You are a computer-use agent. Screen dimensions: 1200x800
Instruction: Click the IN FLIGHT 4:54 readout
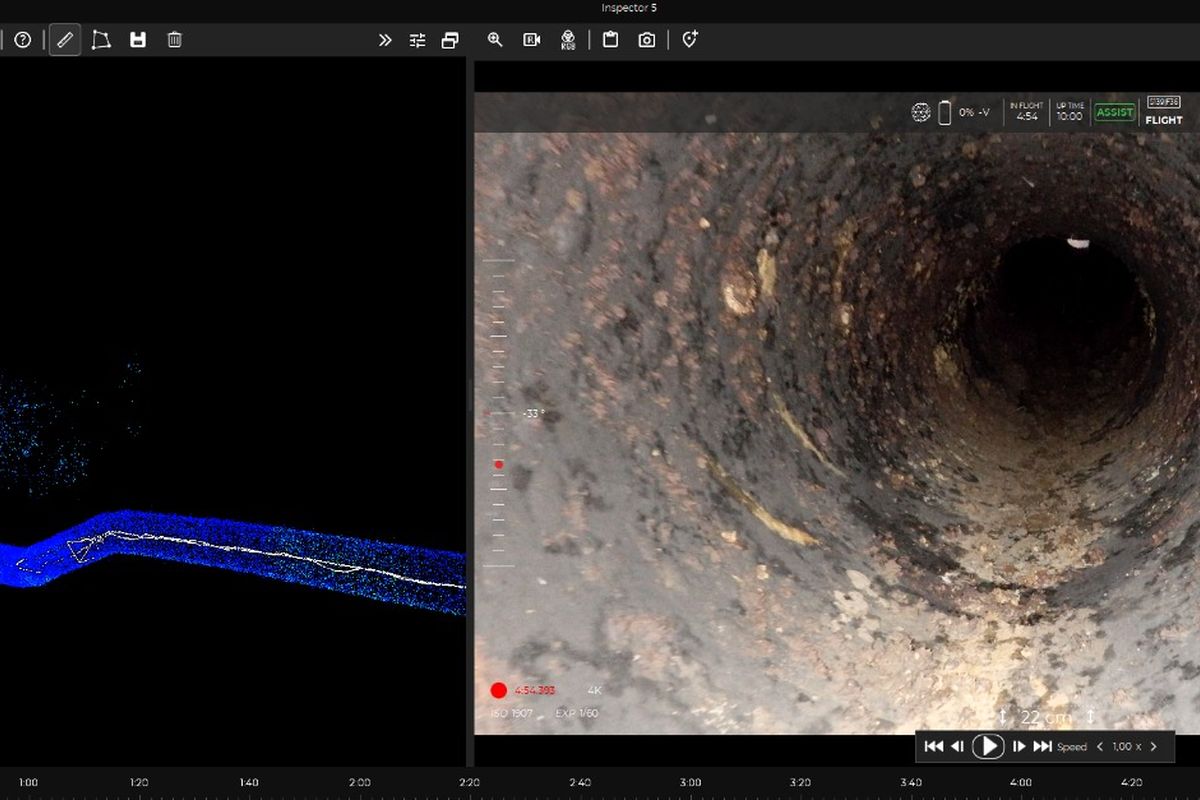click(1026, 112)
